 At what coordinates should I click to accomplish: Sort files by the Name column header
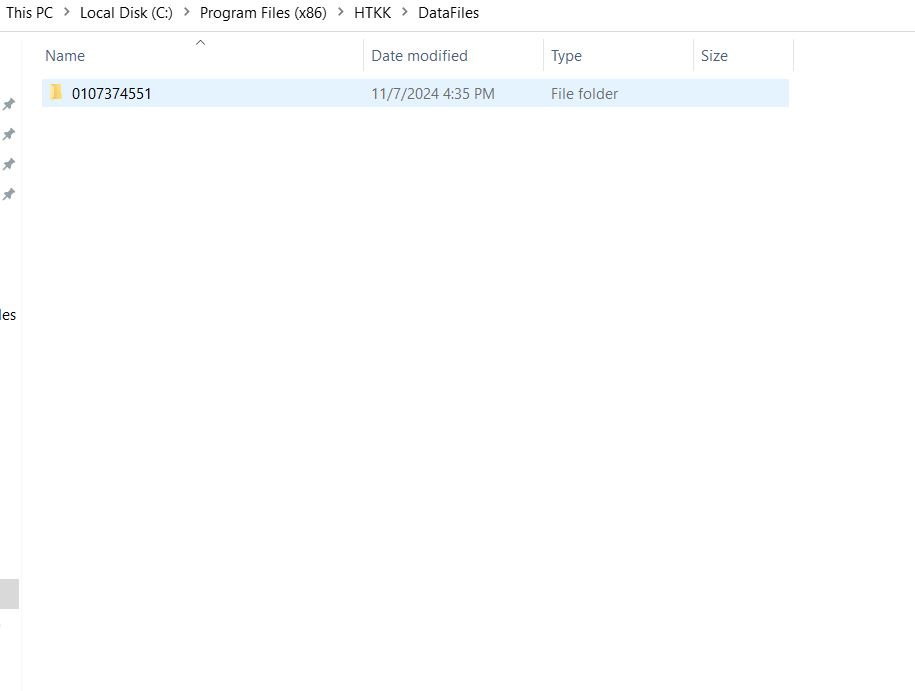coord(65,56)
